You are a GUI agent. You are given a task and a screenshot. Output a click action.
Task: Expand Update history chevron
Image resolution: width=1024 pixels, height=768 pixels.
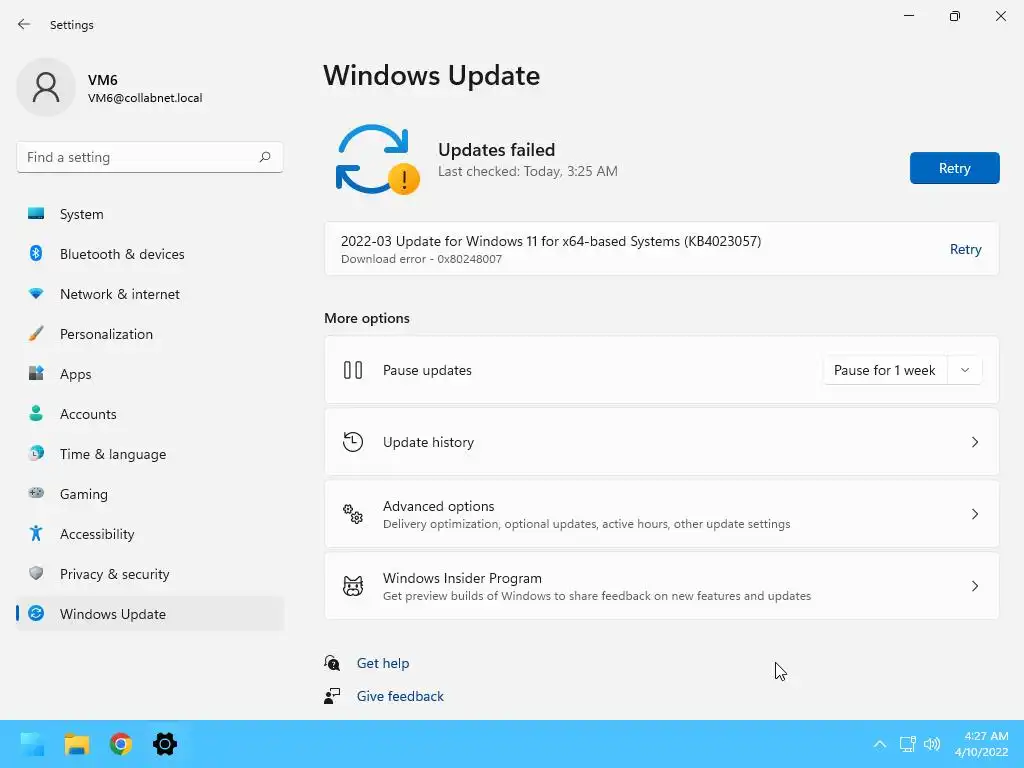974,442
